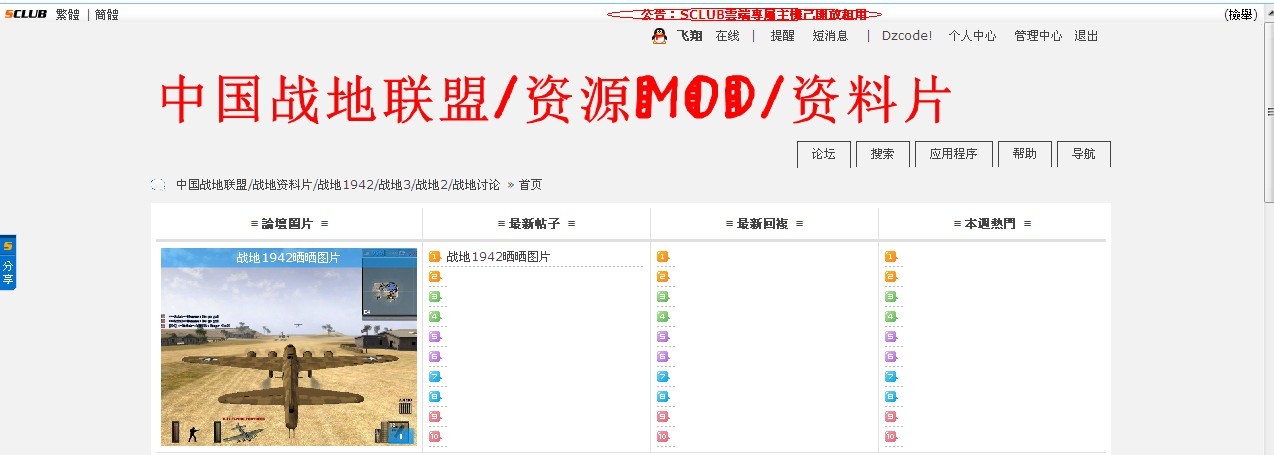
Task: Click rank 9 icon in 最新帖子 column
Action: point(435,417)
